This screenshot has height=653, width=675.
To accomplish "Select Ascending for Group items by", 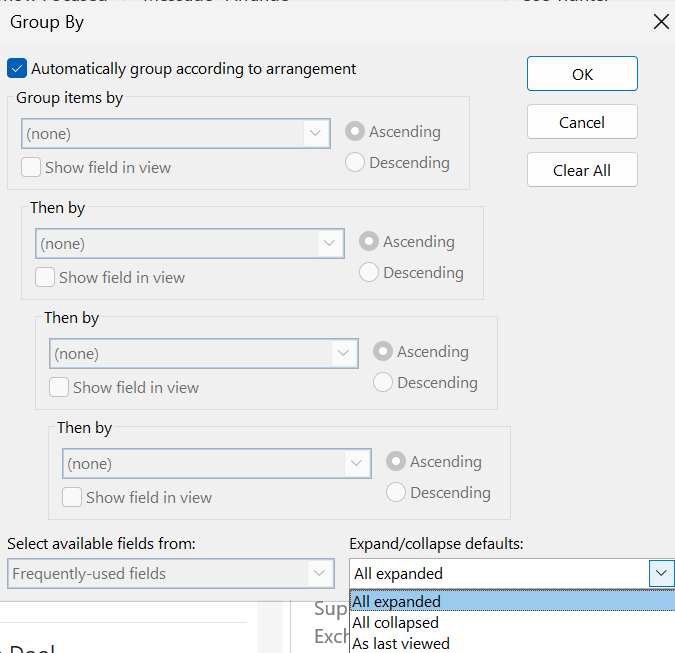I will coord(355,131).
